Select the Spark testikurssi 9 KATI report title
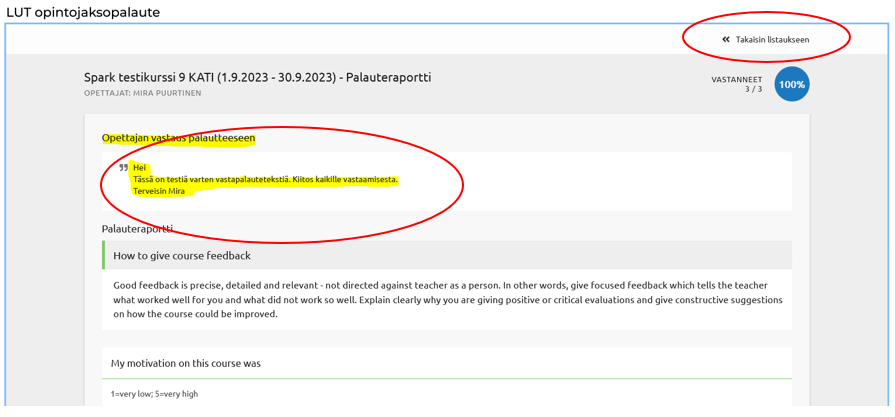The width and height of the screenshot is (895, 417). tap(257, 77)
